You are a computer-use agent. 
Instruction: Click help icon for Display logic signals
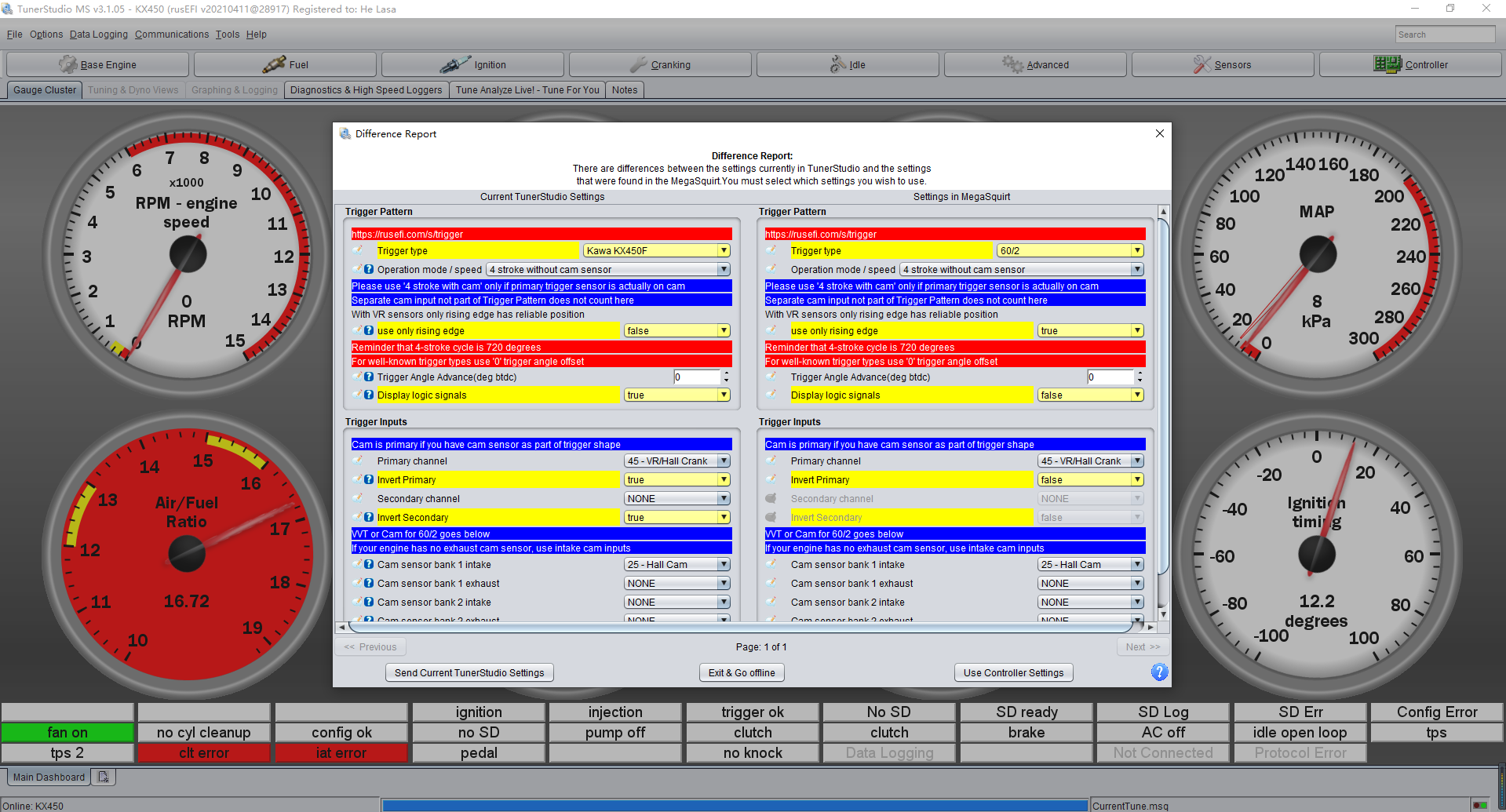[x=369, y=395]
